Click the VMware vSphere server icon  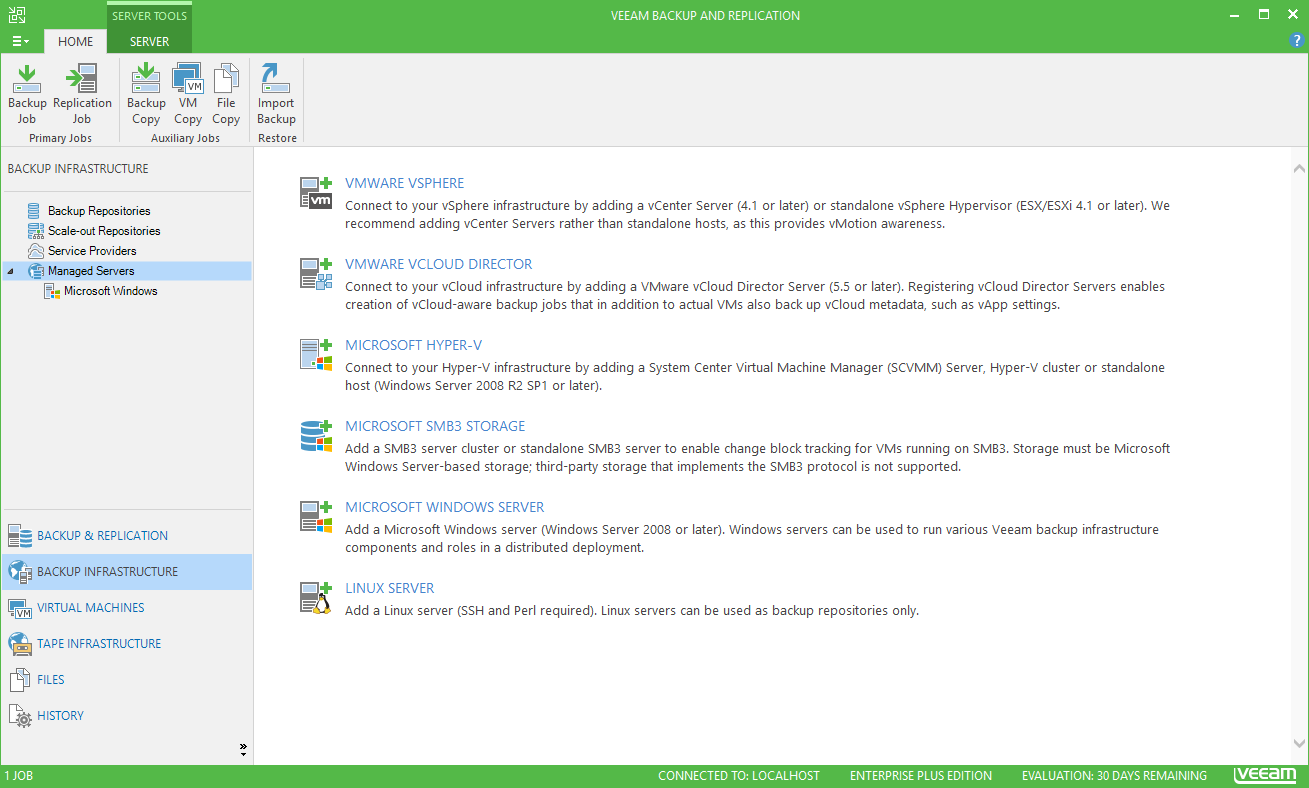point(316,192)
